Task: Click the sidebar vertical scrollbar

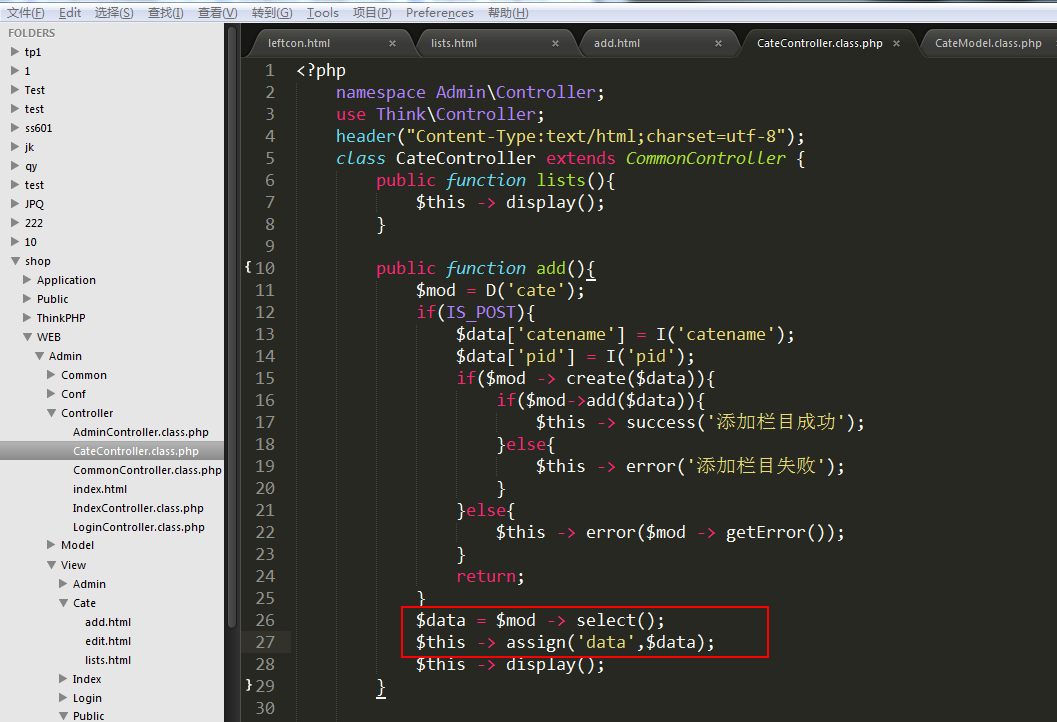Action: [x=232, y=327]
